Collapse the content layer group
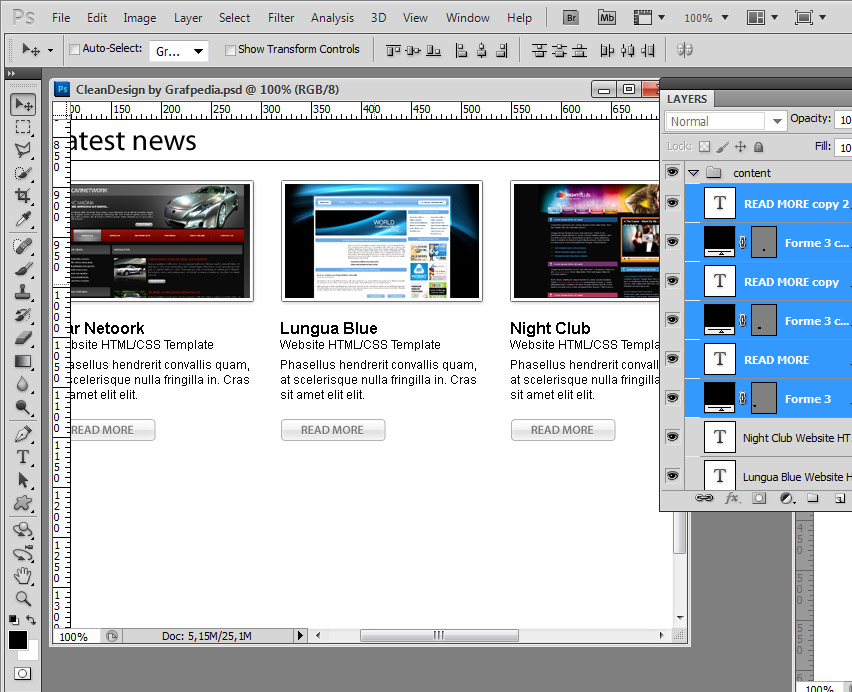Screen dimensions: 852x692 [x=693, y=173]
